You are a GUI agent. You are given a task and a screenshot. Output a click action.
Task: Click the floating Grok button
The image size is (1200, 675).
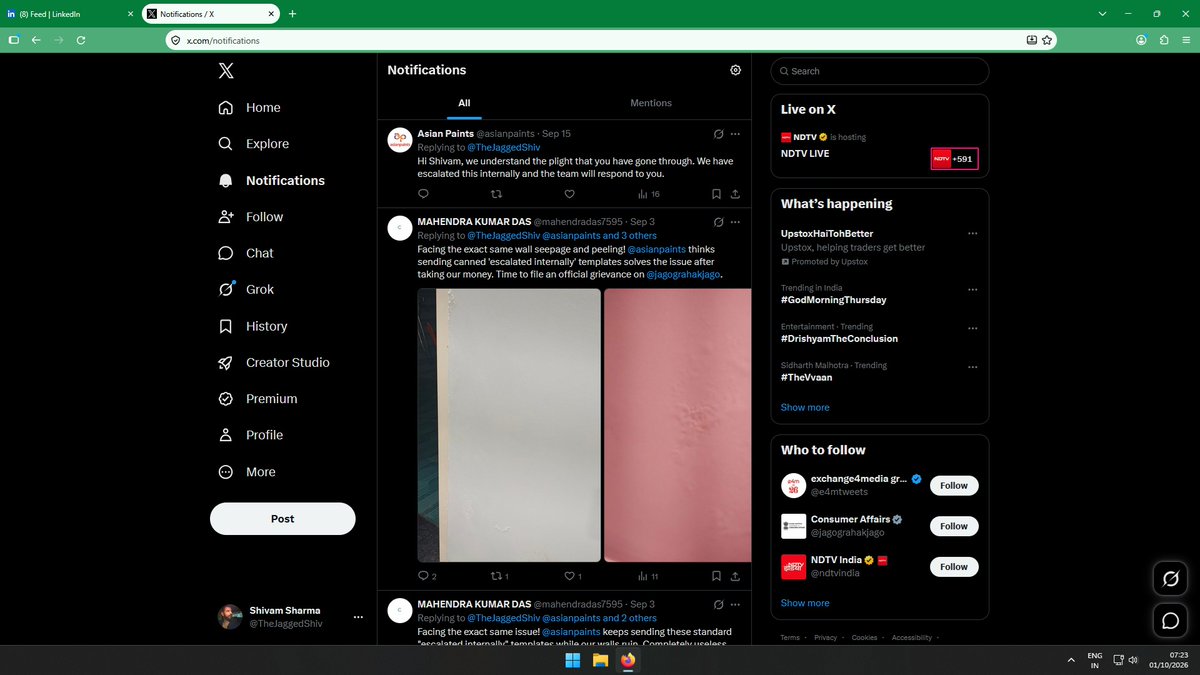pyautogui.click(x=1169, y=579)
